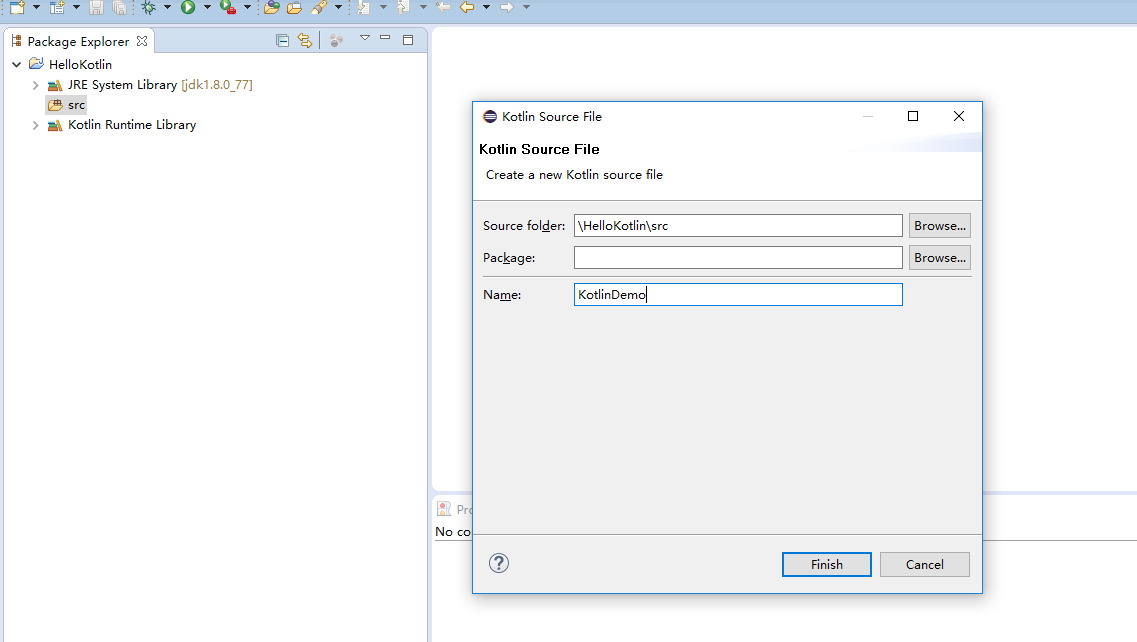The image size is (1137, 642).
Task: Open dialog help question mark icon
Action: click(499, 563)
